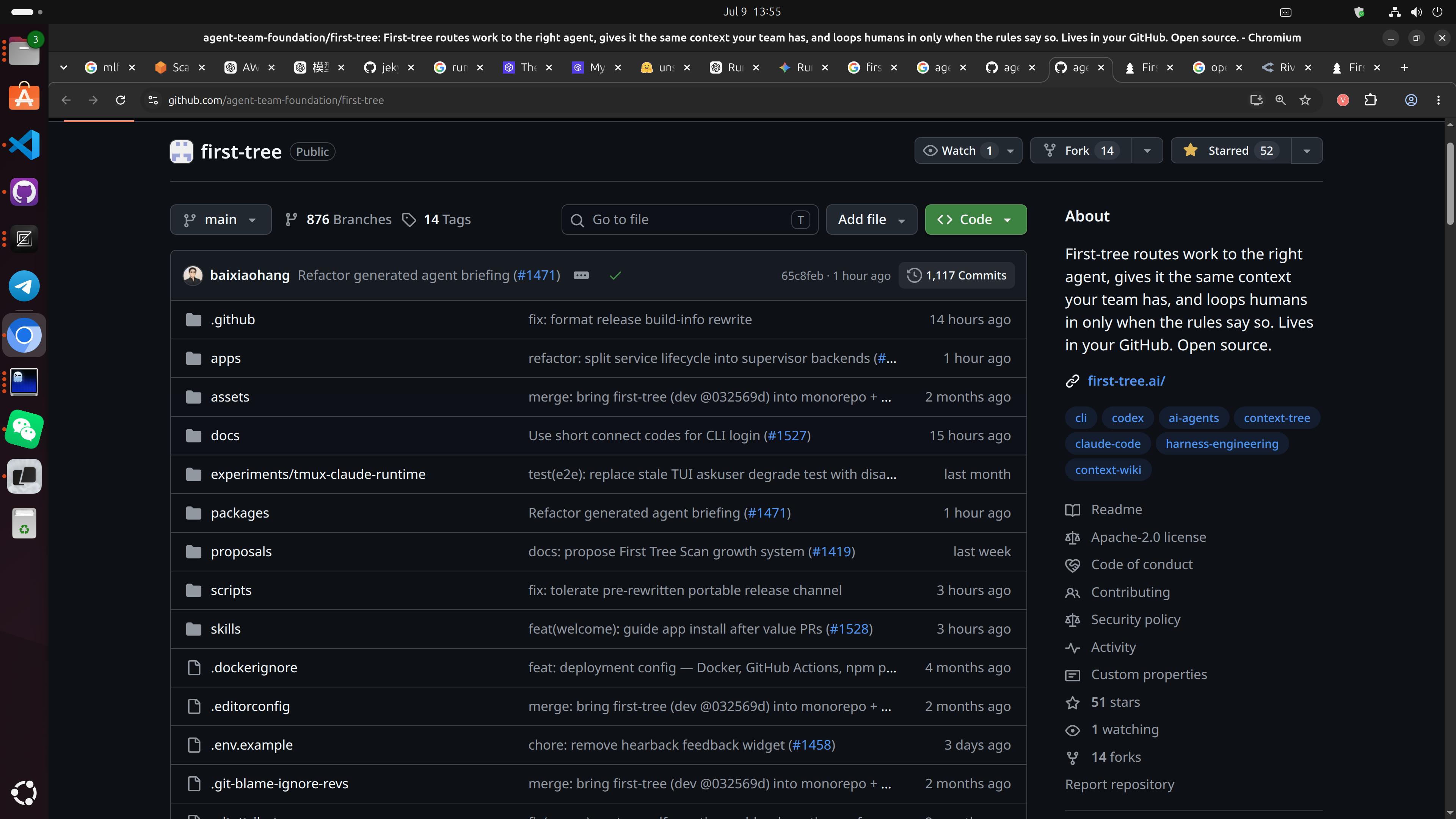Open the apps folder

(226, 358)
